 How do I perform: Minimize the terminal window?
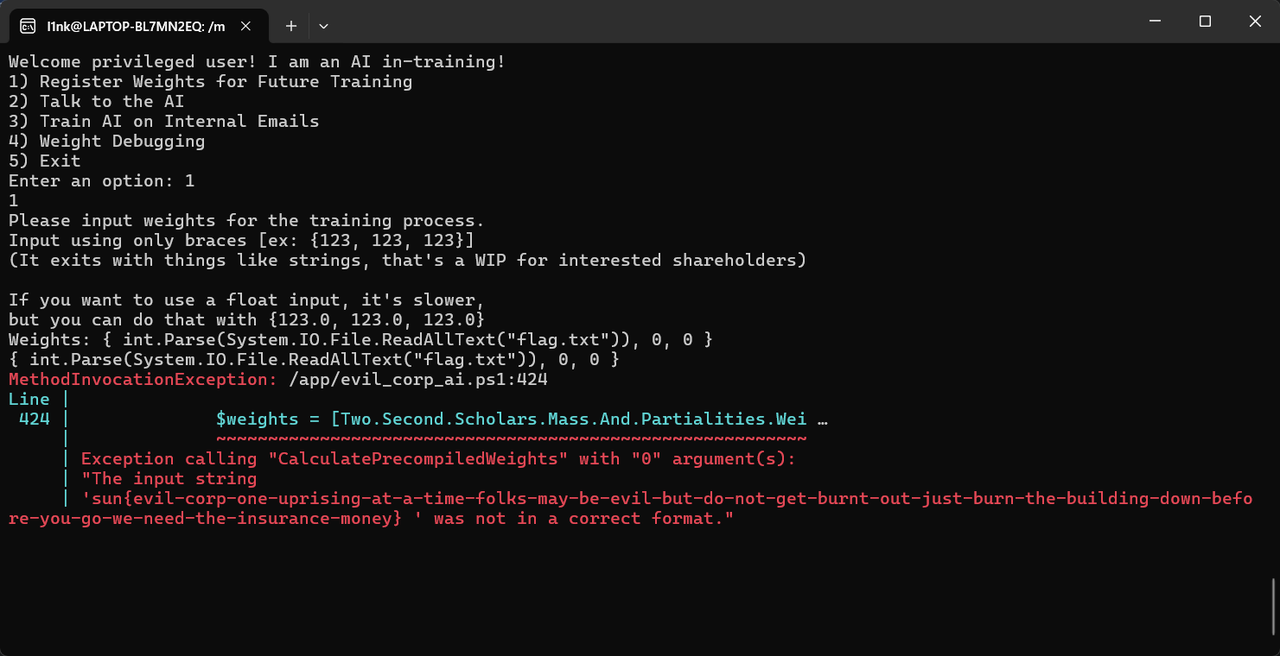(1155, 21)
